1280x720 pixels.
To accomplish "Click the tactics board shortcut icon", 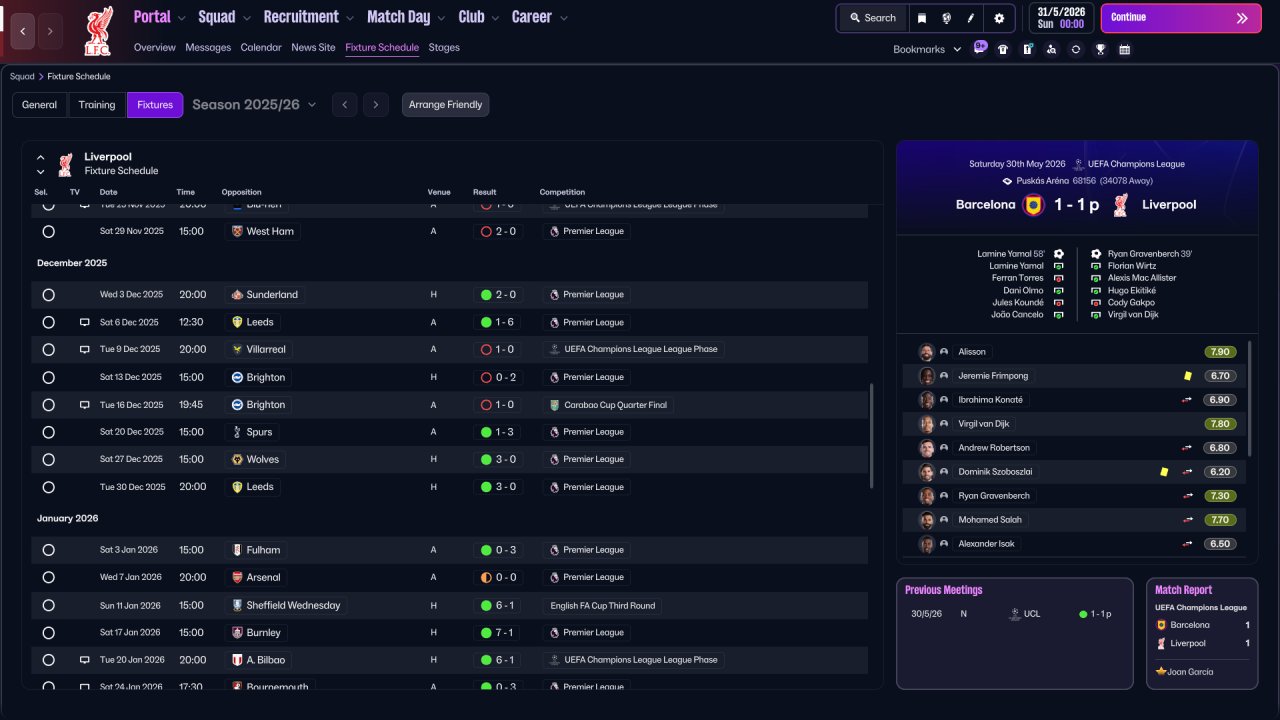I will click(1027, 49).
